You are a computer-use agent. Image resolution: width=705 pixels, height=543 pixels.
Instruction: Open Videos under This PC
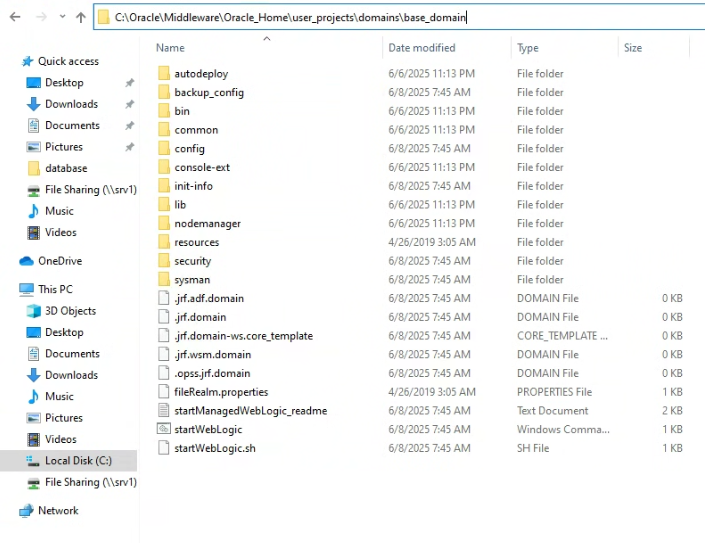point(61,439)
